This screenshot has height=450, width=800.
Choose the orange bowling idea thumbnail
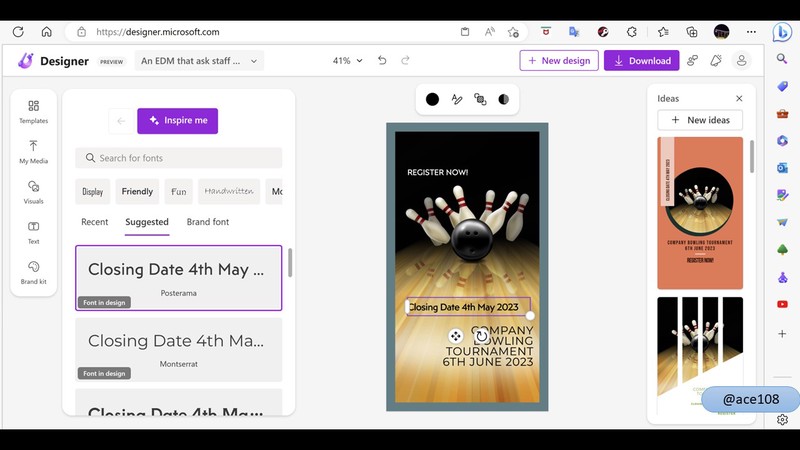pyautogui.click(x=700, y=213)
